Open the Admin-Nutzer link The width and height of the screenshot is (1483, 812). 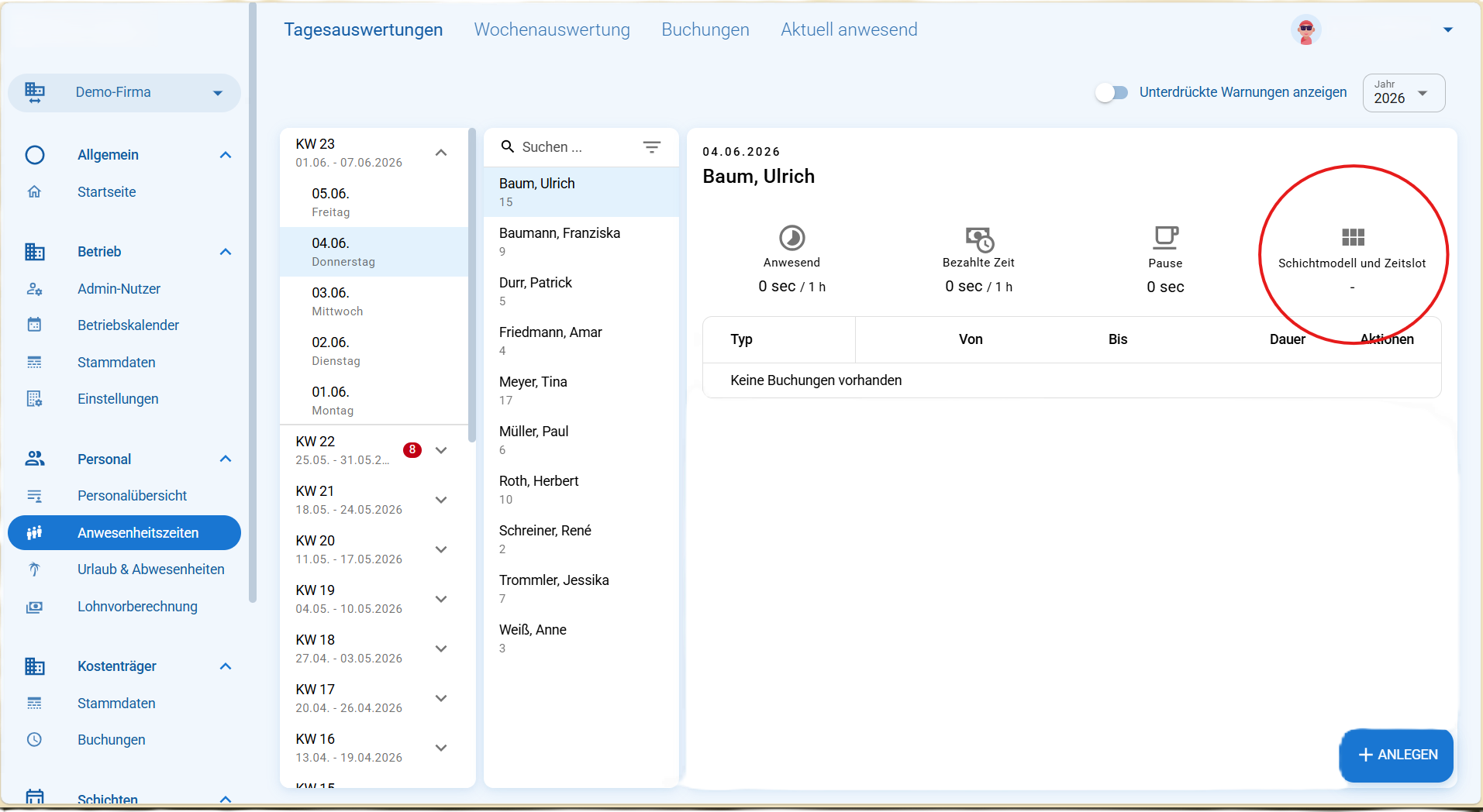[x=119, y=289]
